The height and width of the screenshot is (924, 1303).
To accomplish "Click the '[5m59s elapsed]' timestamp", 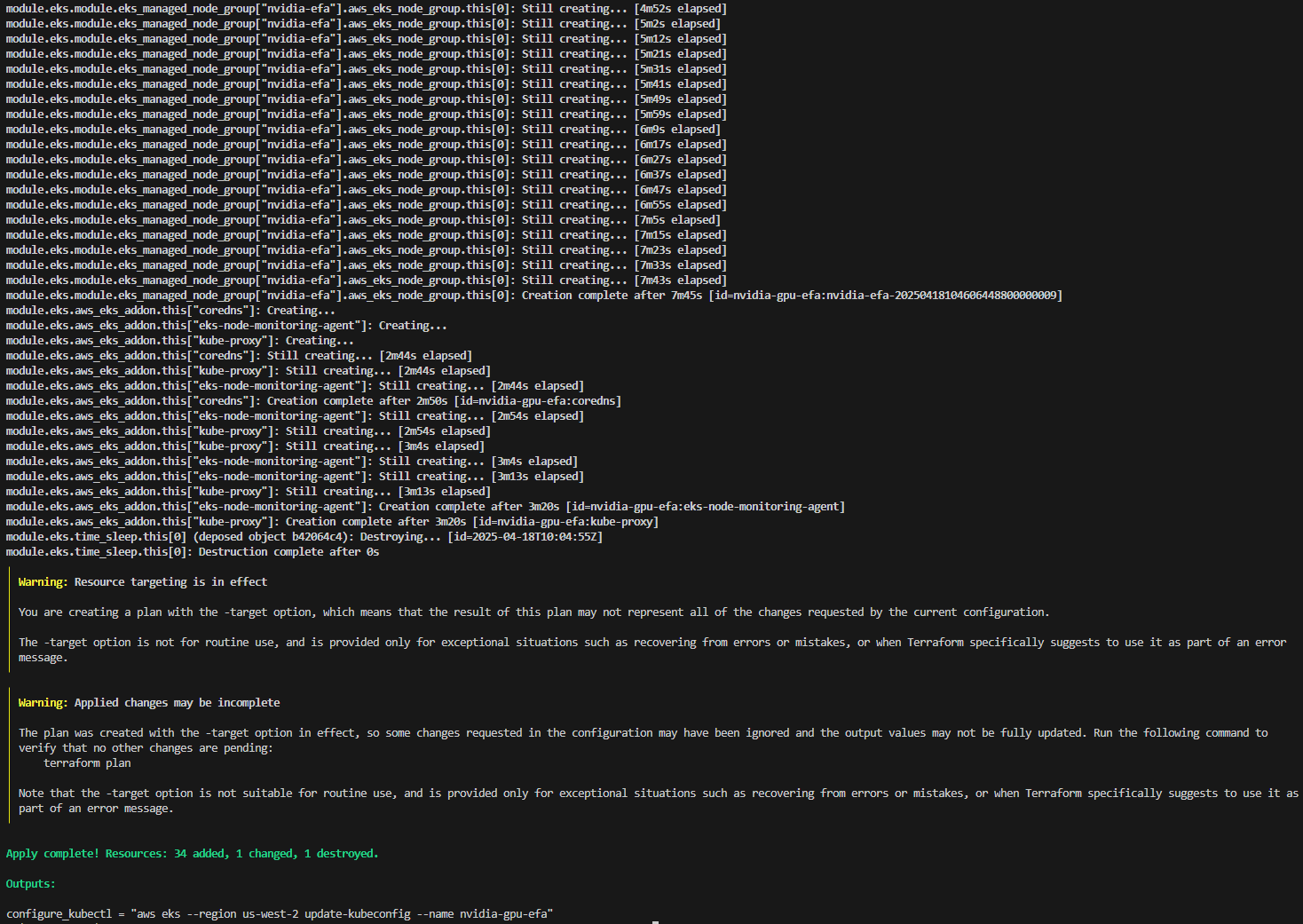I will (x=680, y=115).
